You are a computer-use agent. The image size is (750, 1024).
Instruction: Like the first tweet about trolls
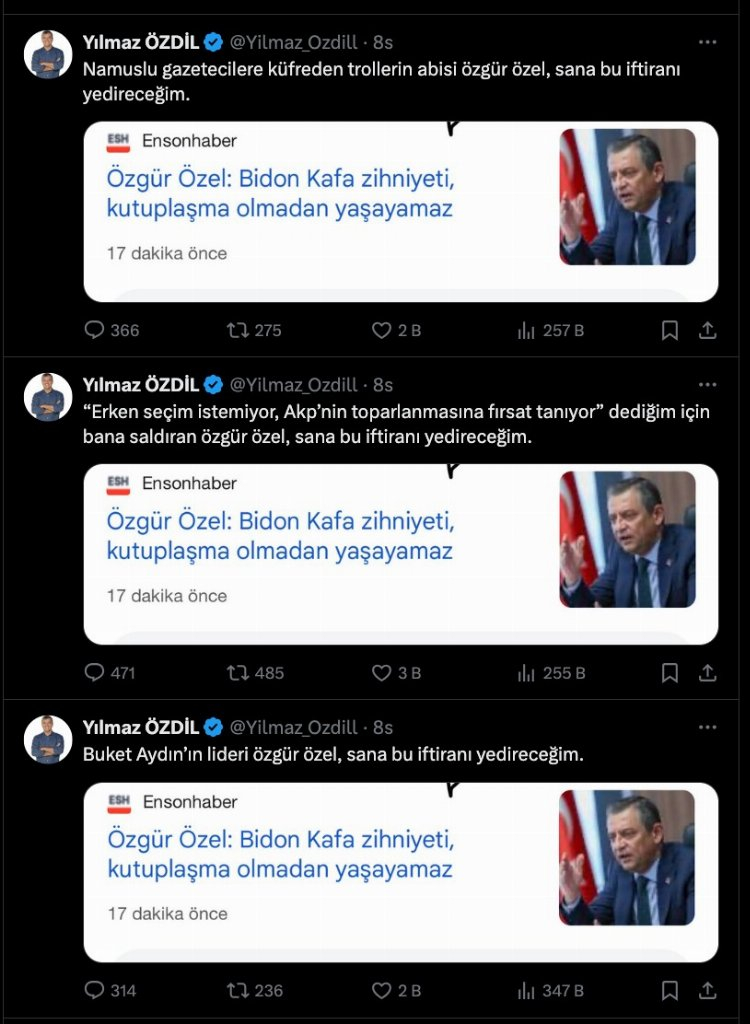coord(381,330)
